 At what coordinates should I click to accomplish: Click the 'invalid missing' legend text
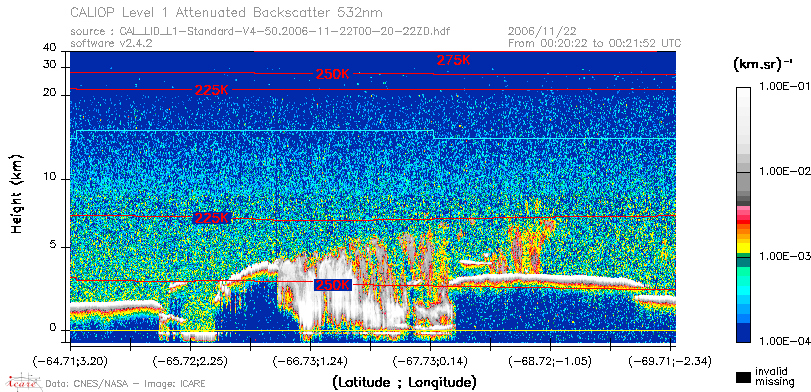point(774,376)
